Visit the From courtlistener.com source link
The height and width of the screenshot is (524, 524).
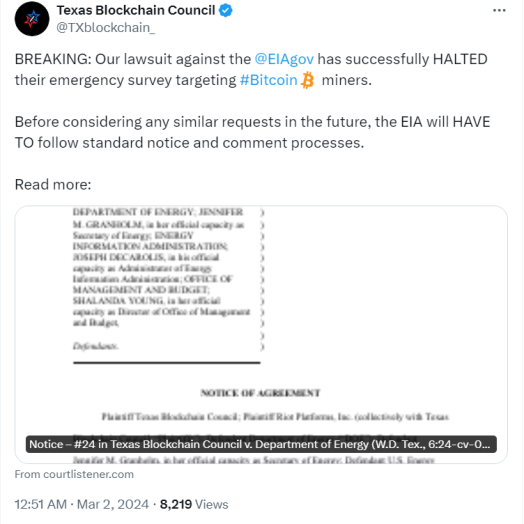(x=74, y=474)
